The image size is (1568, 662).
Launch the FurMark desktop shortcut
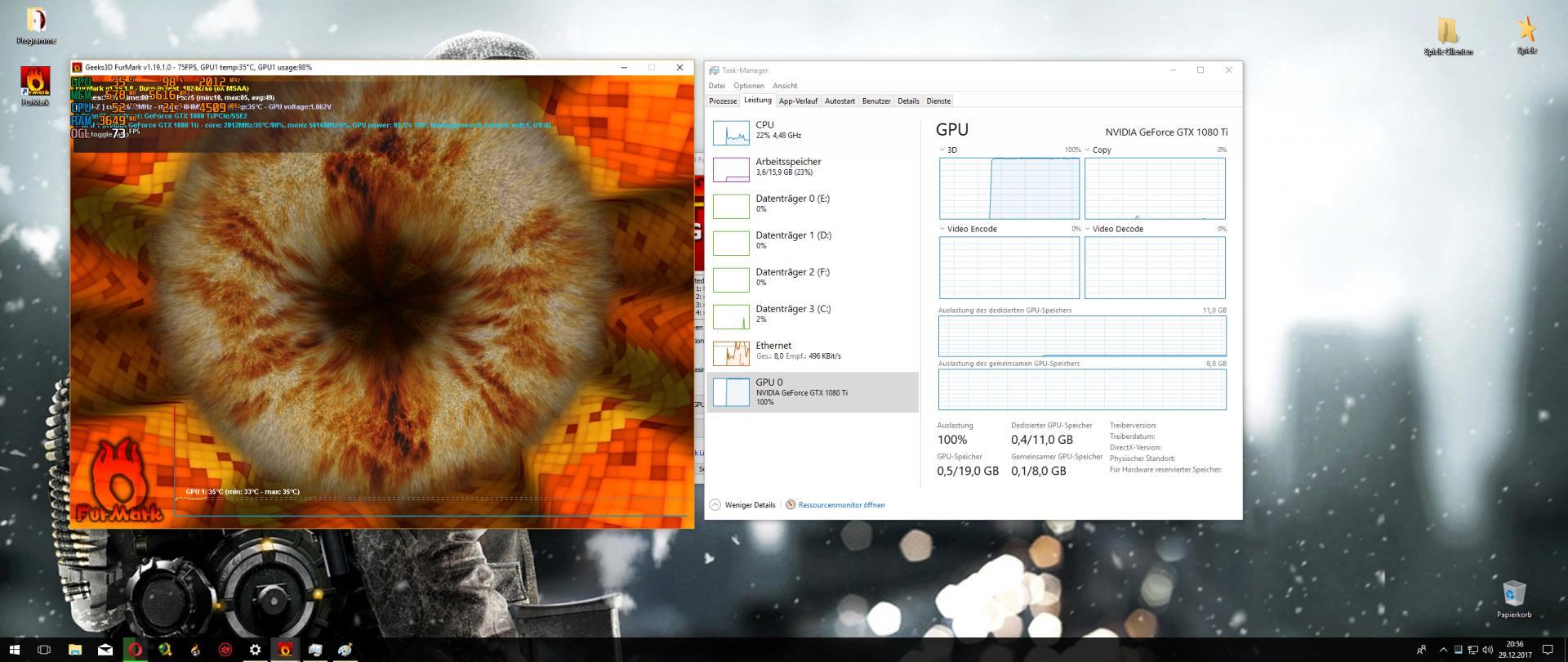(x=35, y=87)
